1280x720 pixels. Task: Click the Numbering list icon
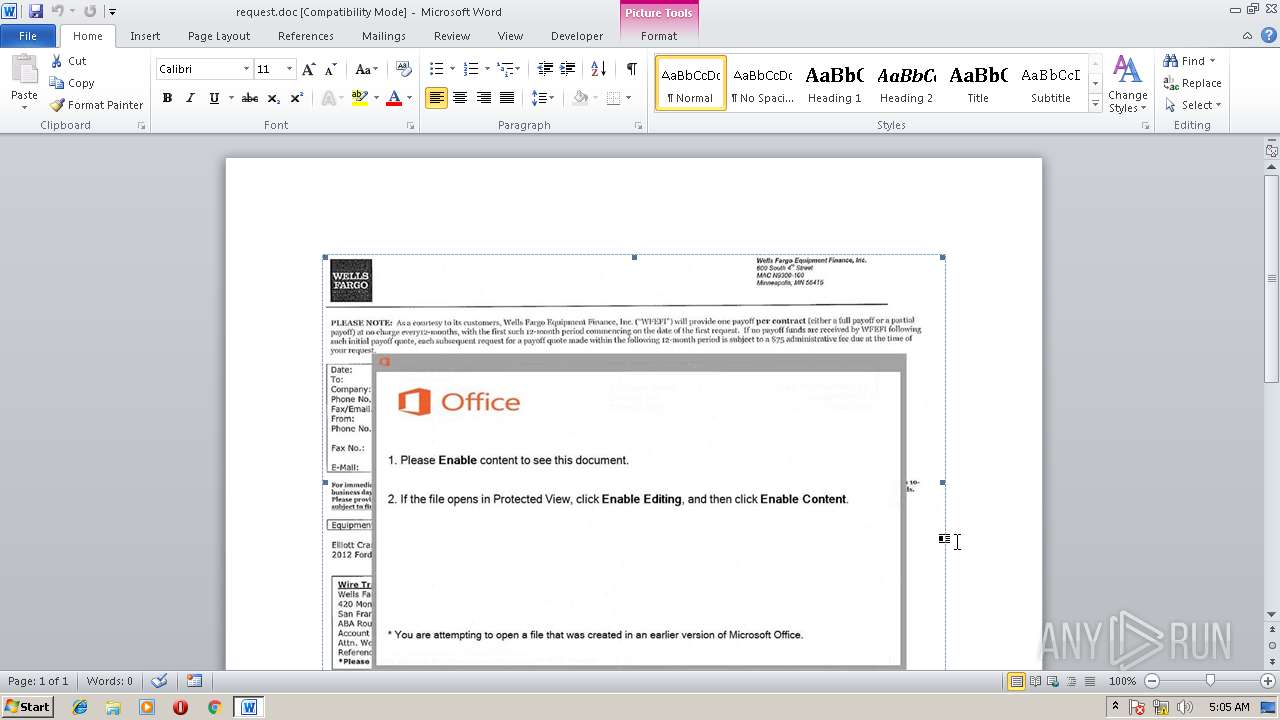(x=471, y=69)
